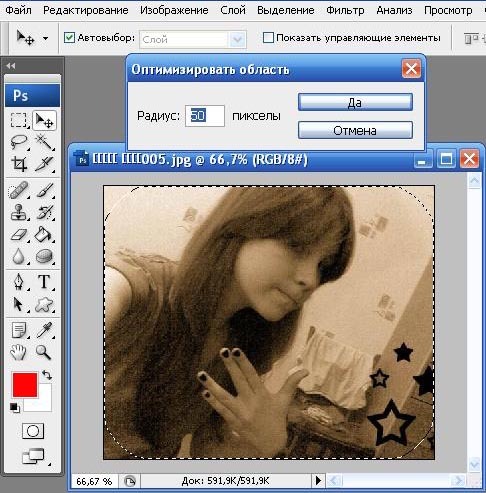Select the Rectangular Marquee tool
486x493 pixels.
point(19,120)
